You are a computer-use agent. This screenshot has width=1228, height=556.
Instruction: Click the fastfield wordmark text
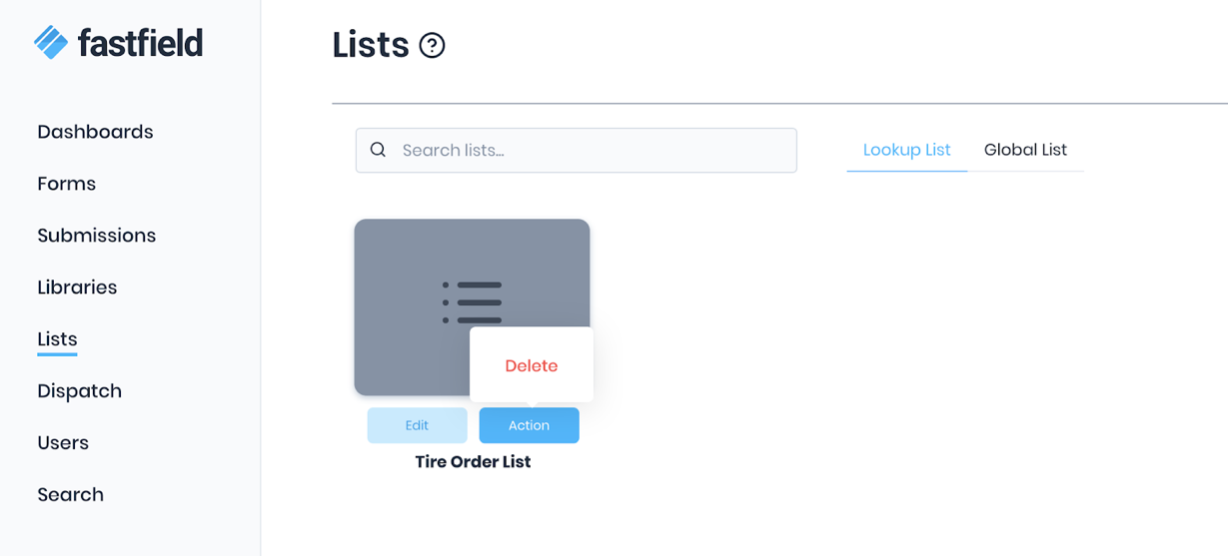(x=140, y=42)
